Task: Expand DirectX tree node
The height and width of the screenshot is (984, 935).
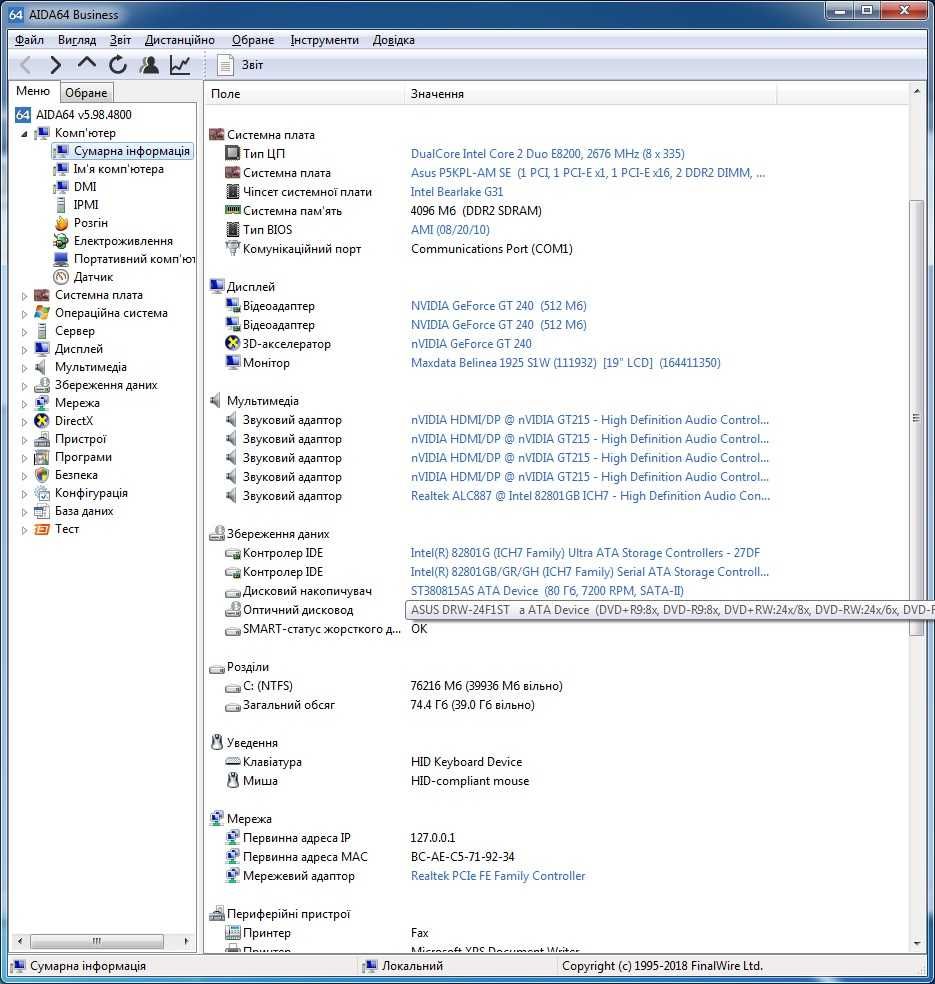Action: click(x=24, y=422)
